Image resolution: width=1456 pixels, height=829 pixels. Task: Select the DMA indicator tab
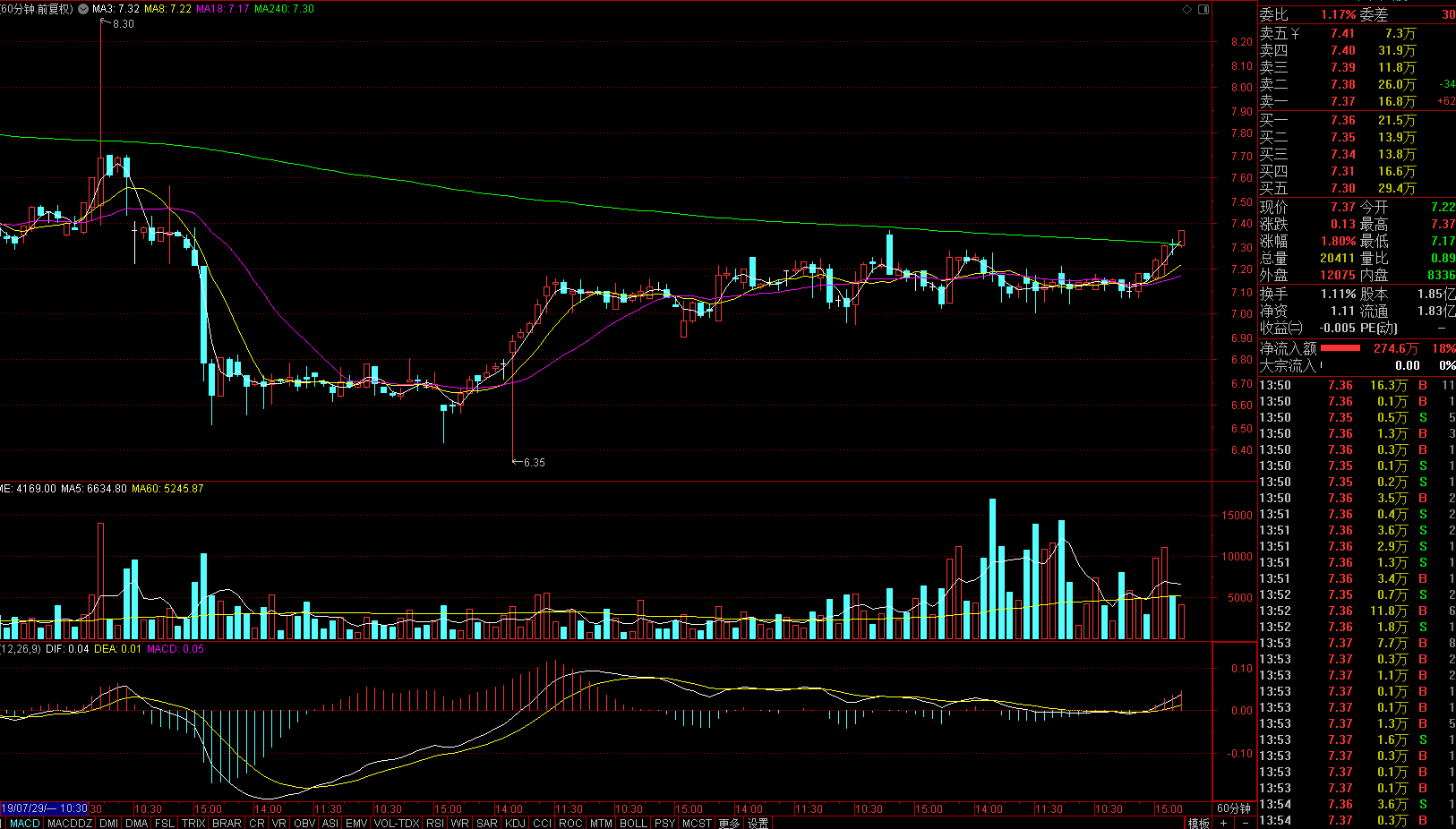pyautogui.click(x=136, y=823)
